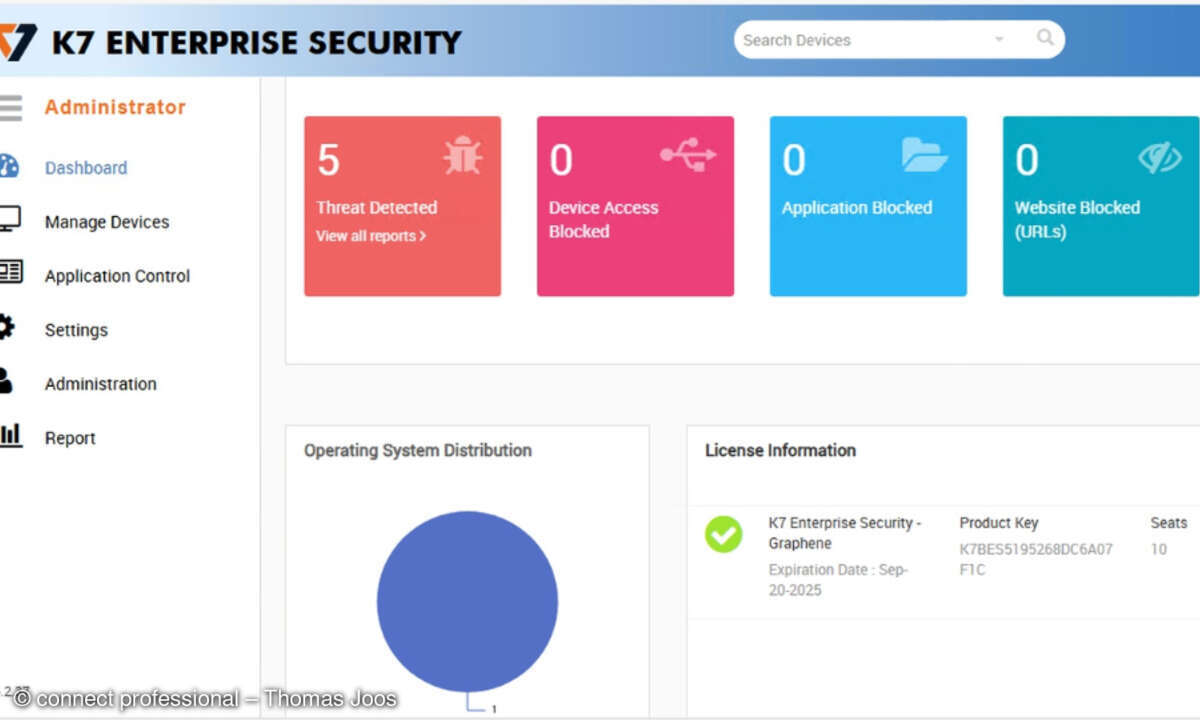Click the Website Blocked (URLs) label
Screen dimensions: 1200x720
(1077, 219)
